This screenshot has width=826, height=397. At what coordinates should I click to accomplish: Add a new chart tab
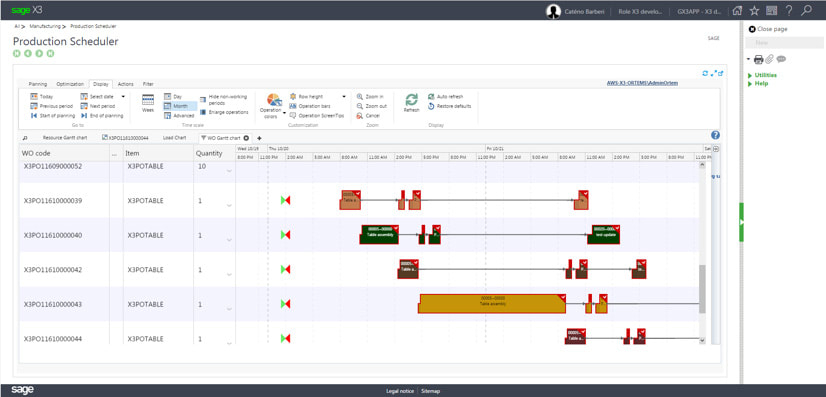coord(259,138)
